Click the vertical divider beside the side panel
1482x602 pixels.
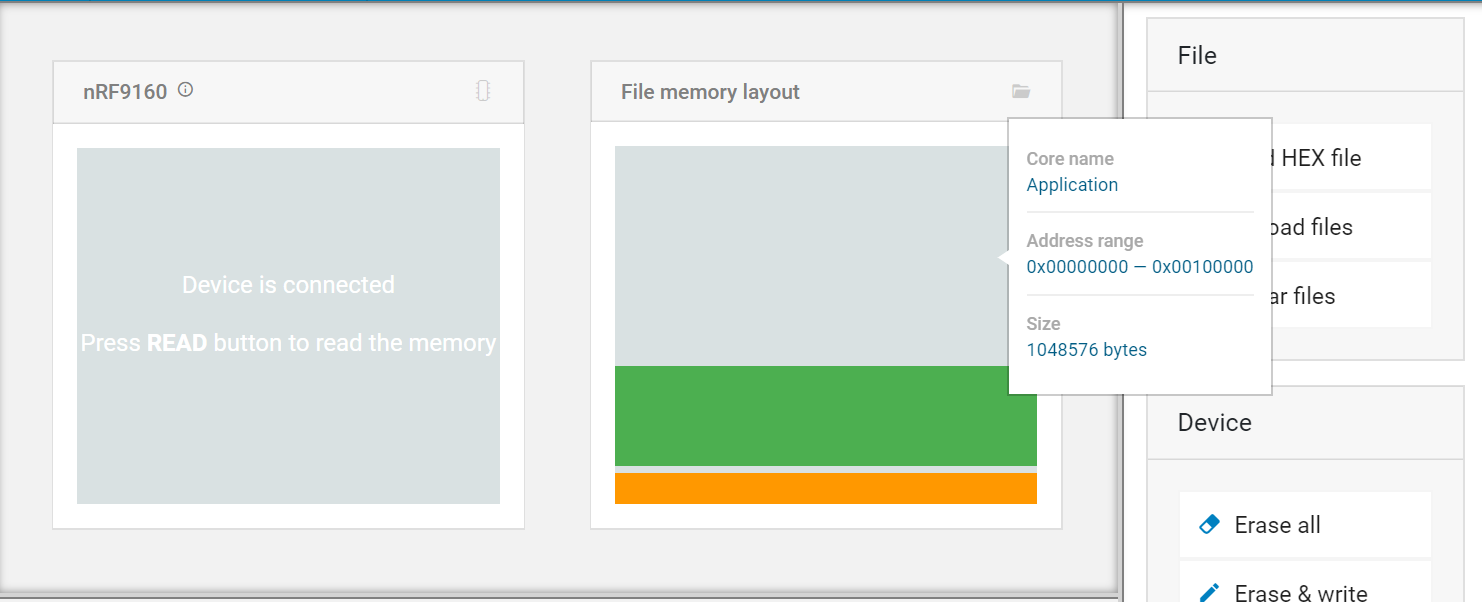coord(1120,300)
